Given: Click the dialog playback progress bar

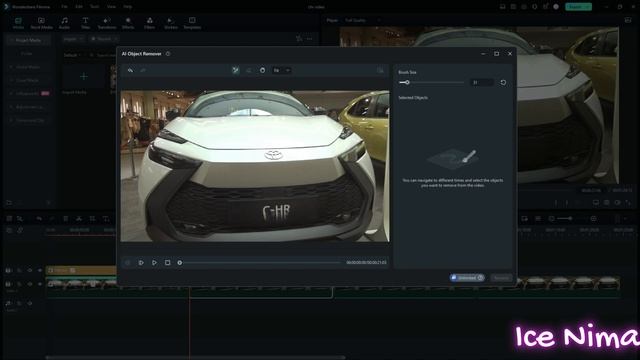Looking at the screenshot, I should (261, 262).
